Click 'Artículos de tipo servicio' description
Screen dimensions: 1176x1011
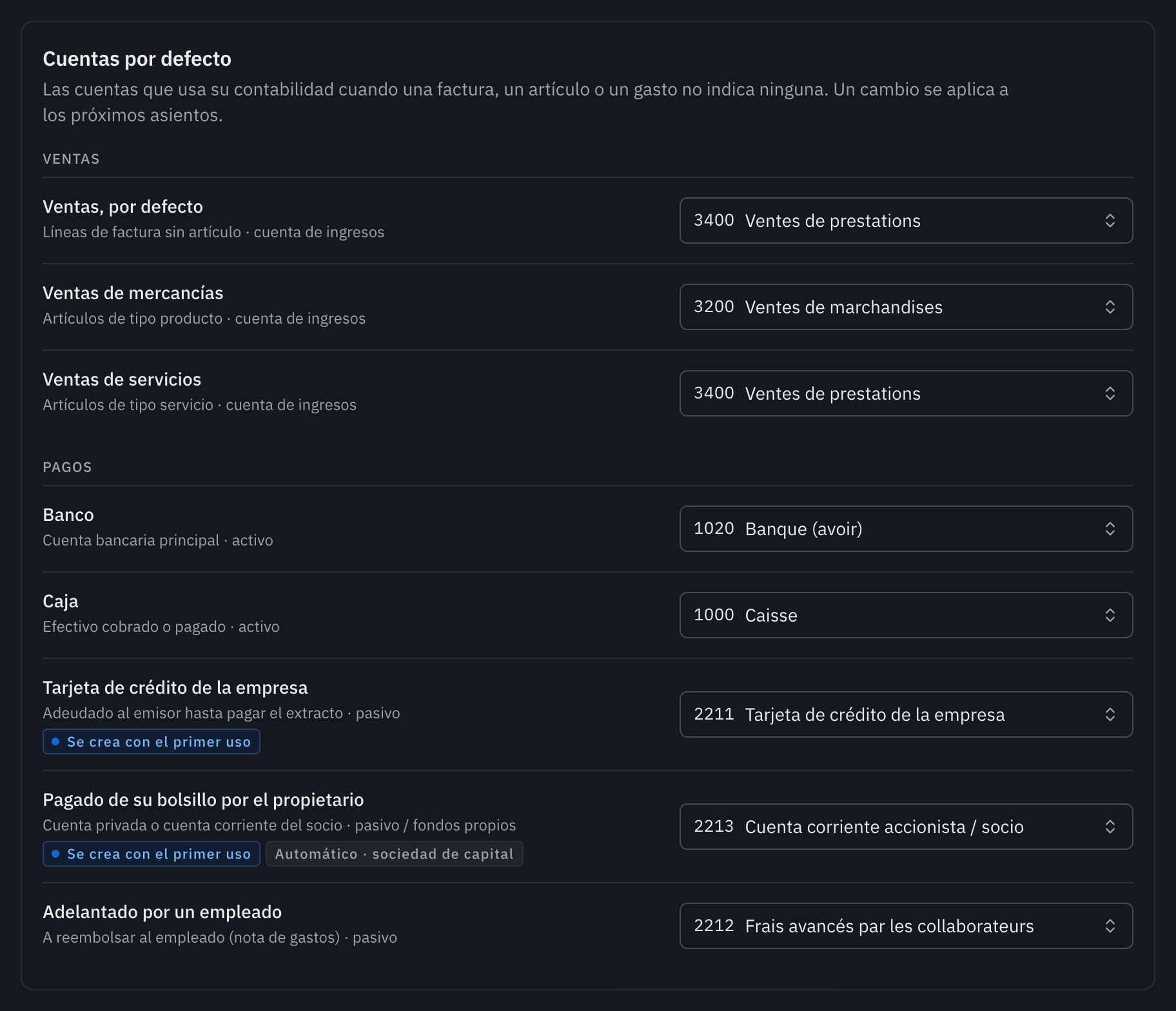pos(128,405)
